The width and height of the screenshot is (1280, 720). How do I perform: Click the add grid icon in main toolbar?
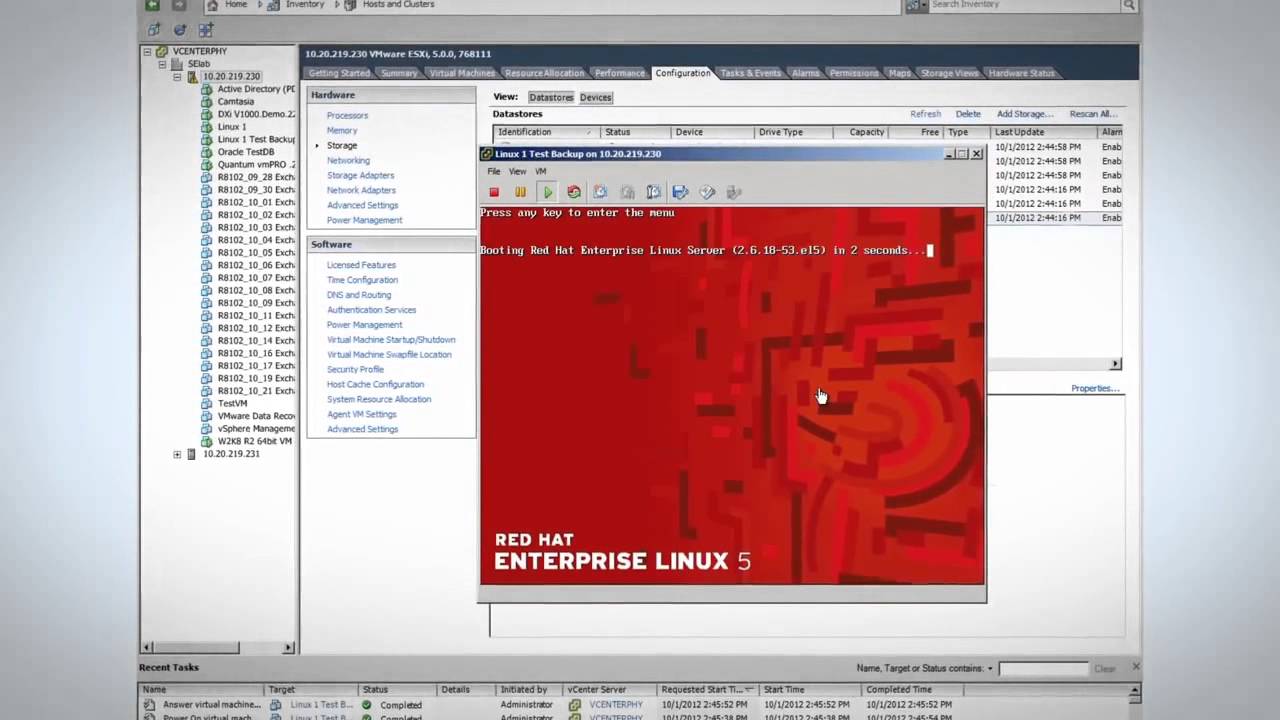tap(206, 30)
